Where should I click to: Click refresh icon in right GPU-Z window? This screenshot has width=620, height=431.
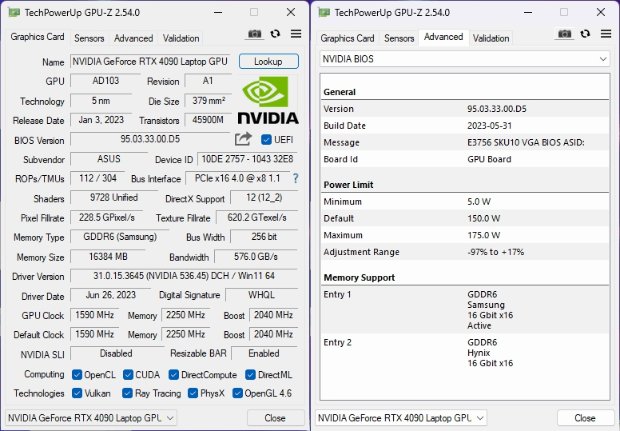585,34
